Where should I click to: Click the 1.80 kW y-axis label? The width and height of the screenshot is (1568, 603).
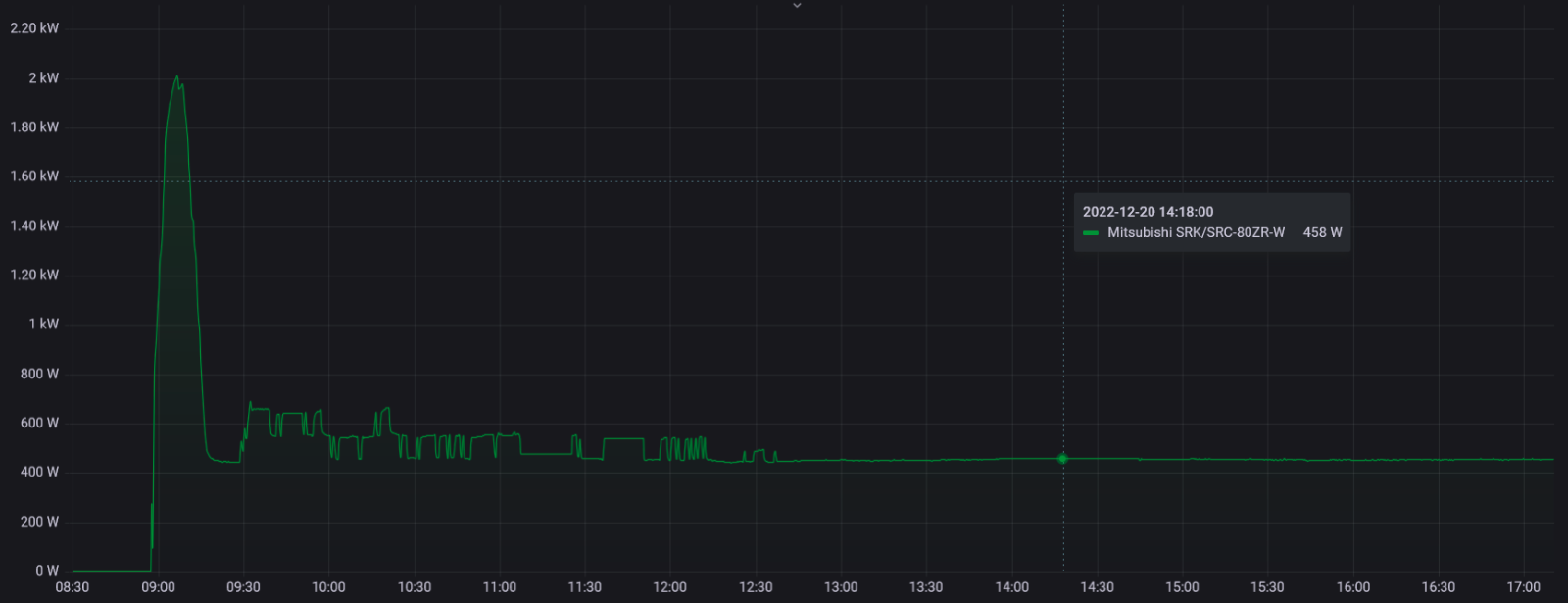[x=34, y=127]
